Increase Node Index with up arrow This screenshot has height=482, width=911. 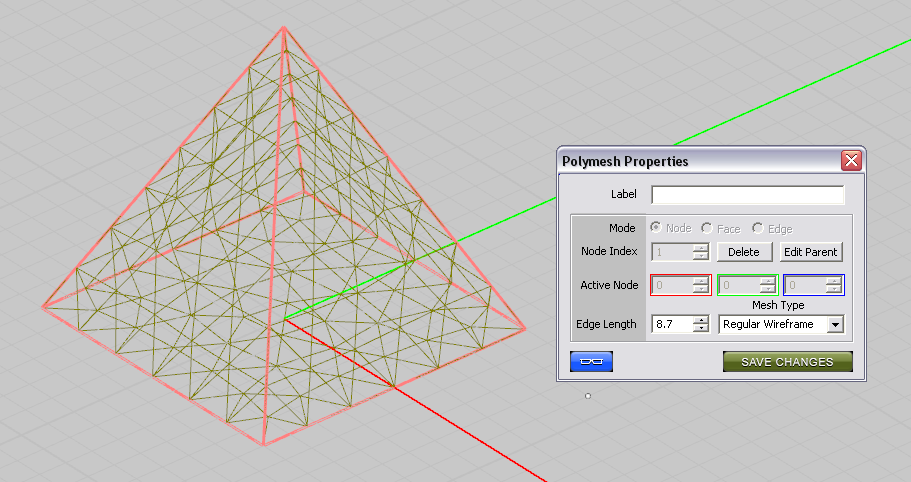[701, 248]
